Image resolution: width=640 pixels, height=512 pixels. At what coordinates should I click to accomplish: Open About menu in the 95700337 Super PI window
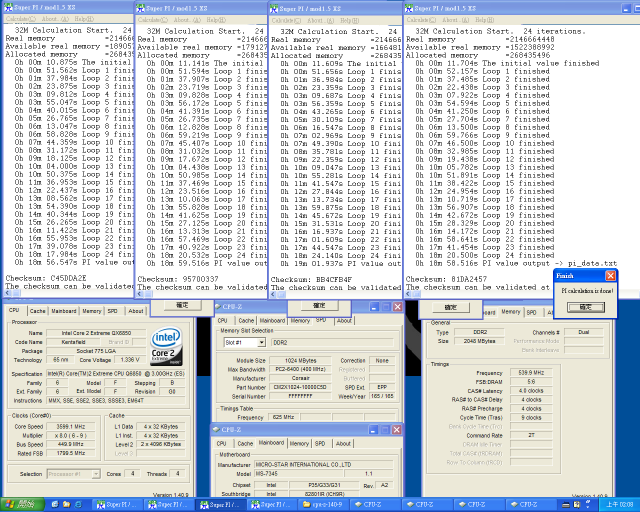[x=189, y=20]
